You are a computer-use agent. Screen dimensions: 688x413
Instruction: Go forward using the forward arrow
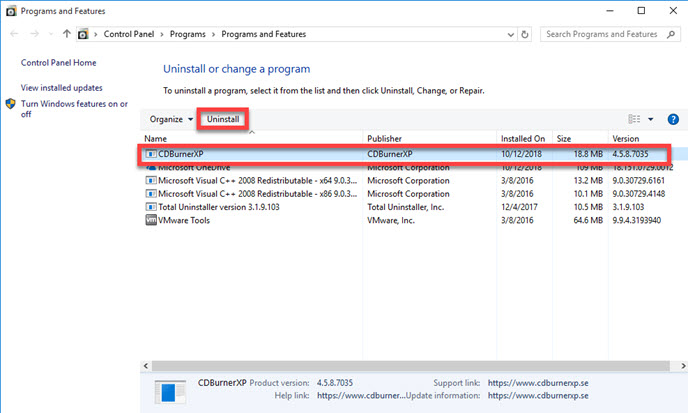click(x=35, y=34)
